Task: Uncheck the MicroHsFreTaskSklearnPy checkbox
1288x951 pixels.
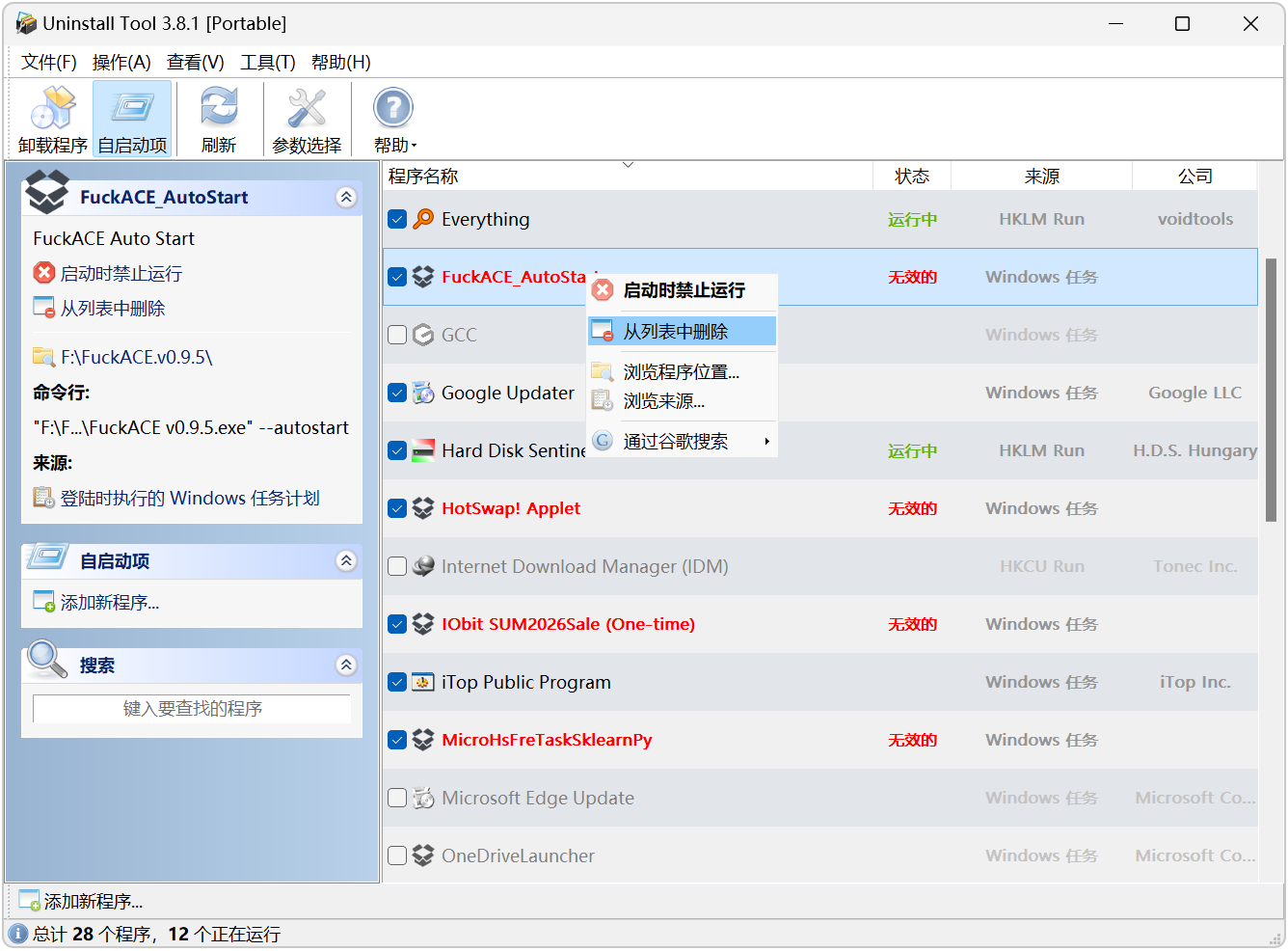Action: [x=397, y=740]
